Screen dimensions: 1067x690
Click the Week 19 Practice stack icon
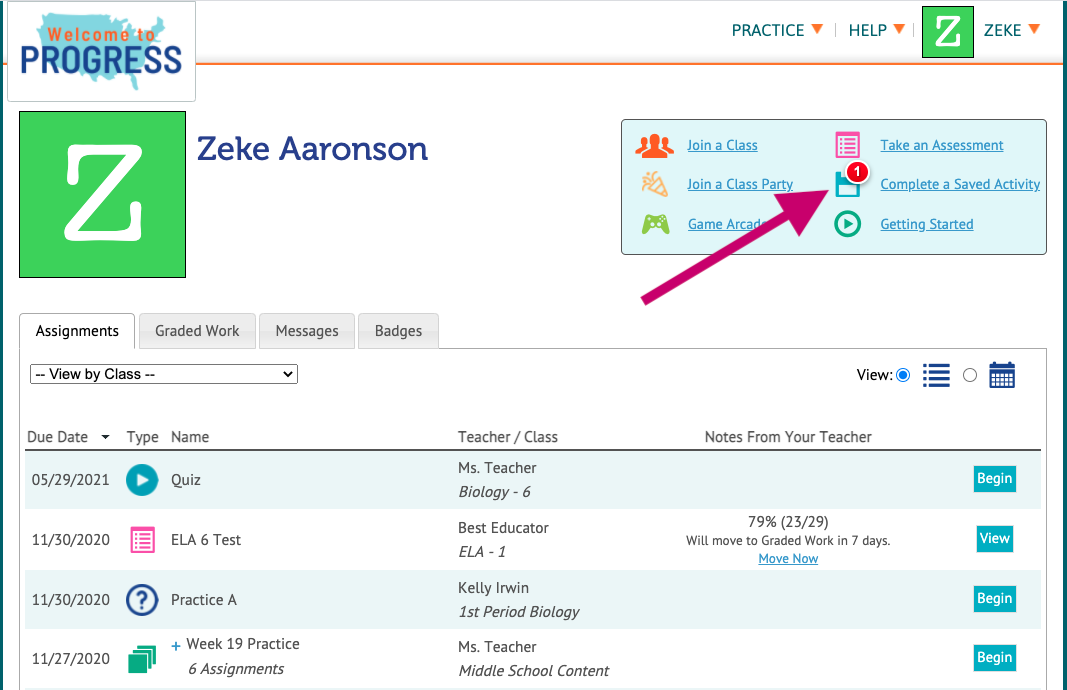tap(142, 659)
